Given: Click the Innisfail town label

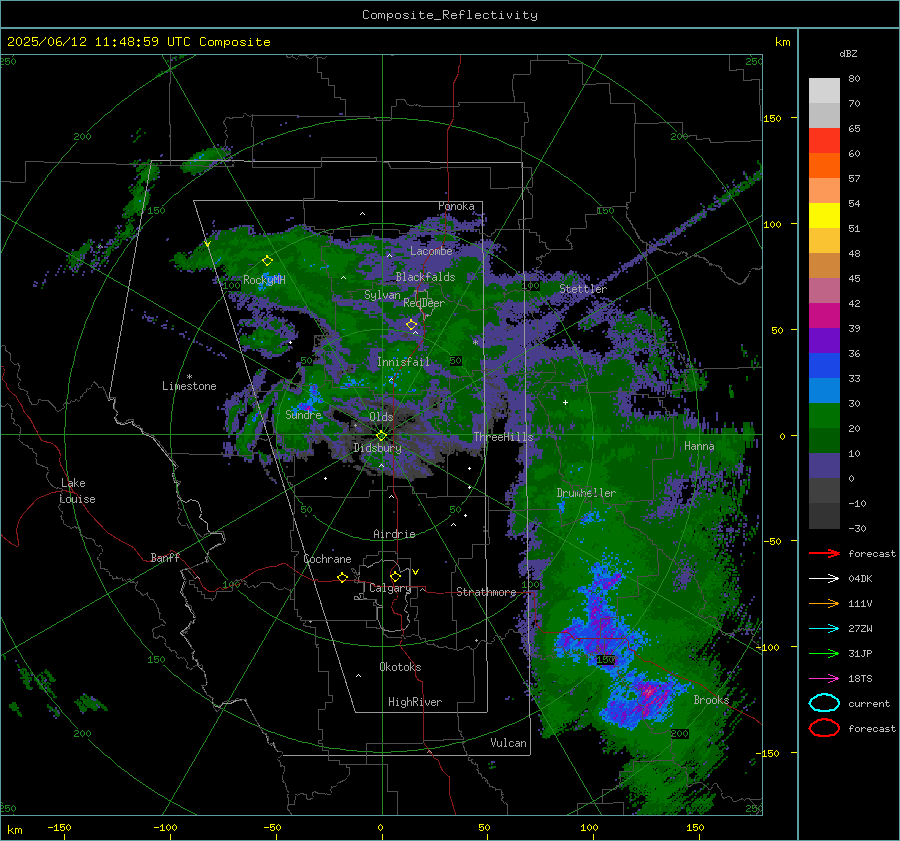Looking at the screenshot, I should coord(403,362).
